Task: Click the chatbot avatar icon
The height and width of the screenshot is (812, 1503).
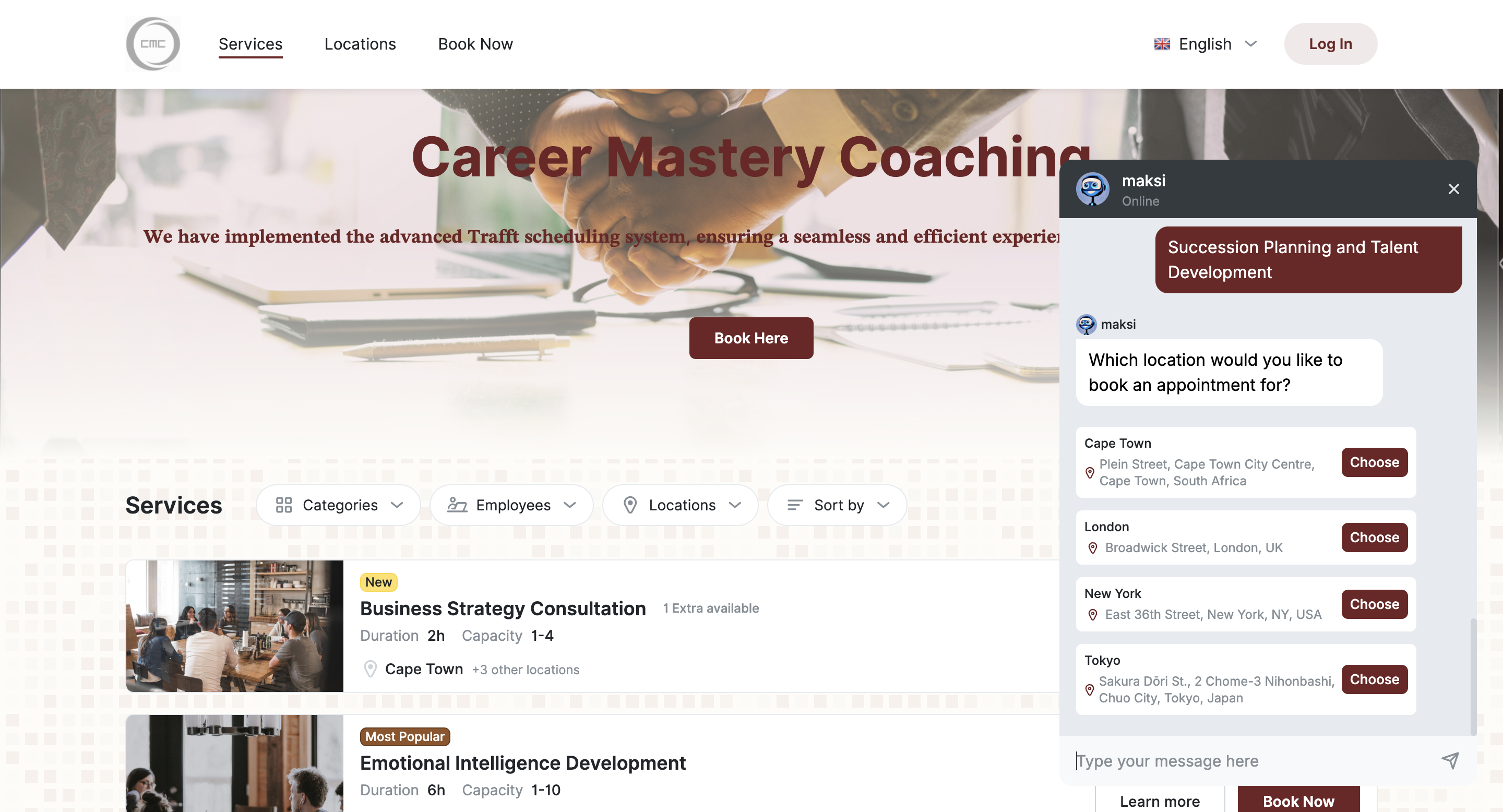Action: pyautogui.click(x=1093, y=189)
